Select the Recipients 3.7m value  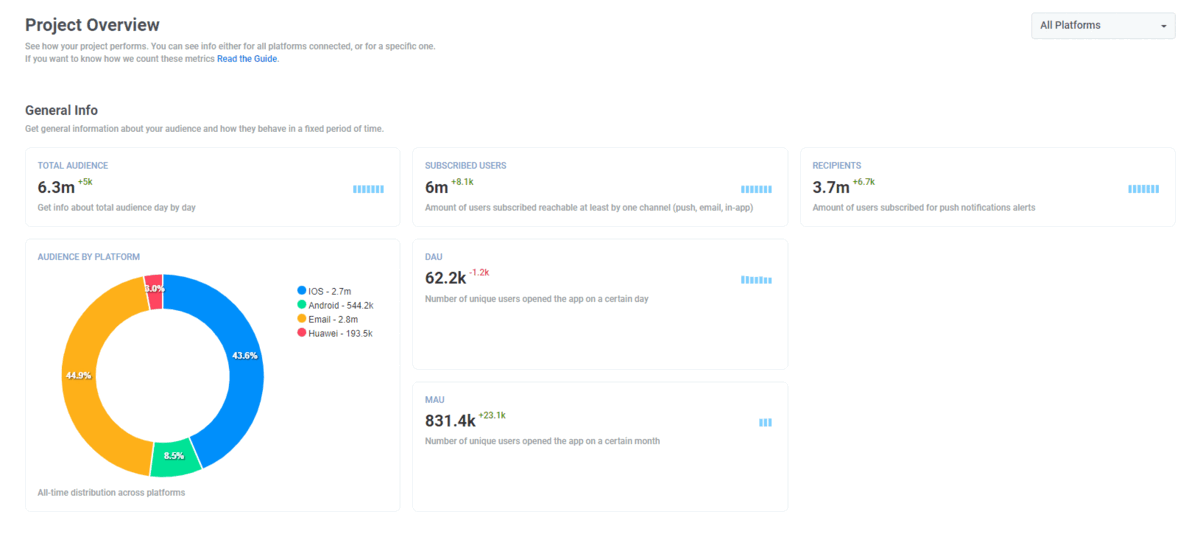pyautogui.click(x=830, y=187)
